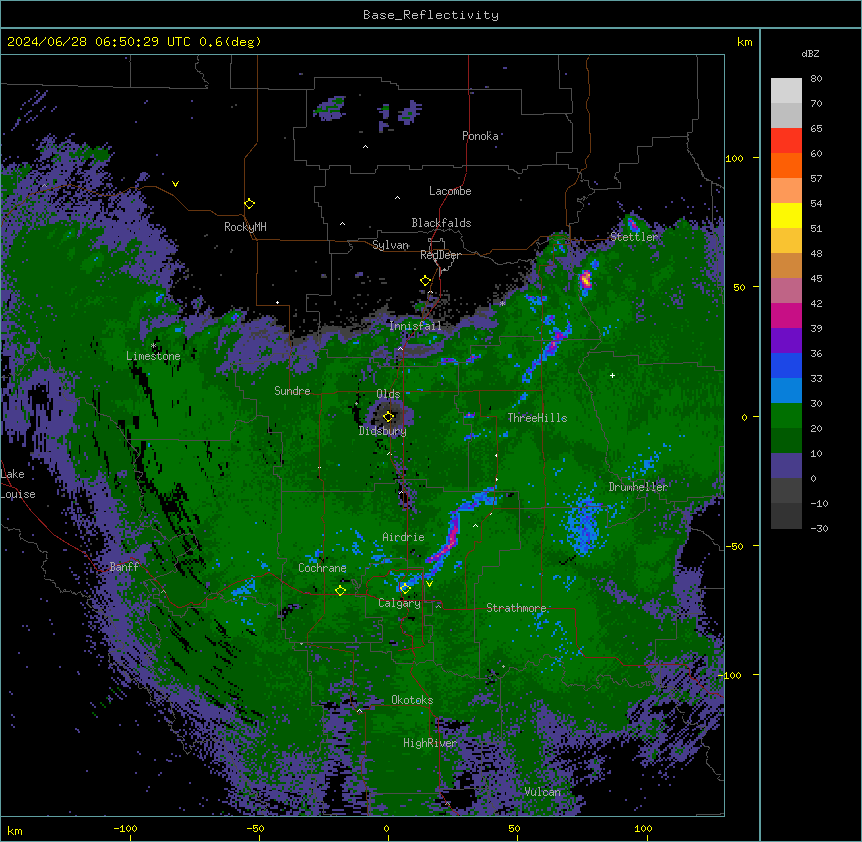Click the yellow diamond marker above RockyMH
This screenshot has height=842, width=862.
(x=249, y=204)
